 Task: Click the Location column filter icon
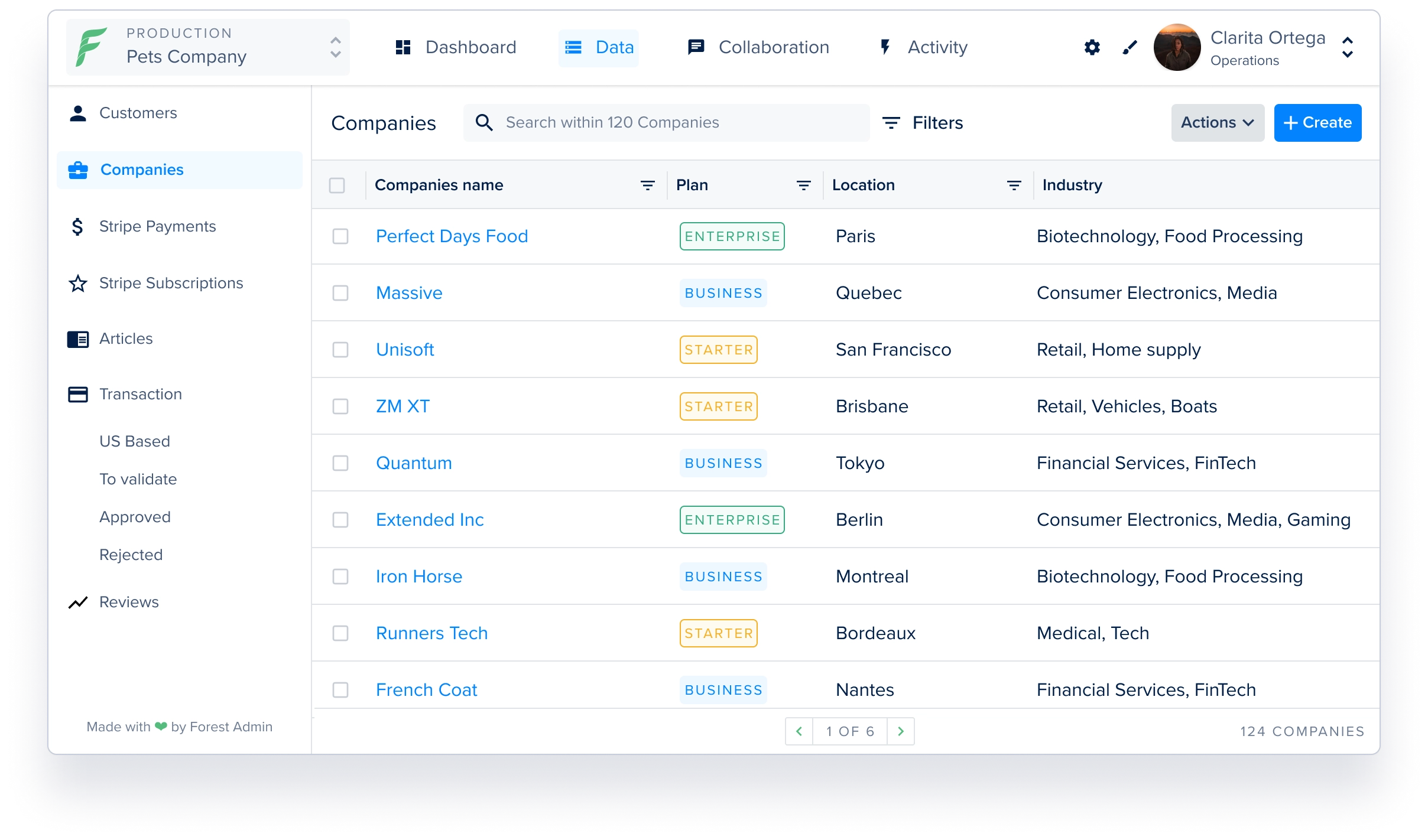point(1014,185)
